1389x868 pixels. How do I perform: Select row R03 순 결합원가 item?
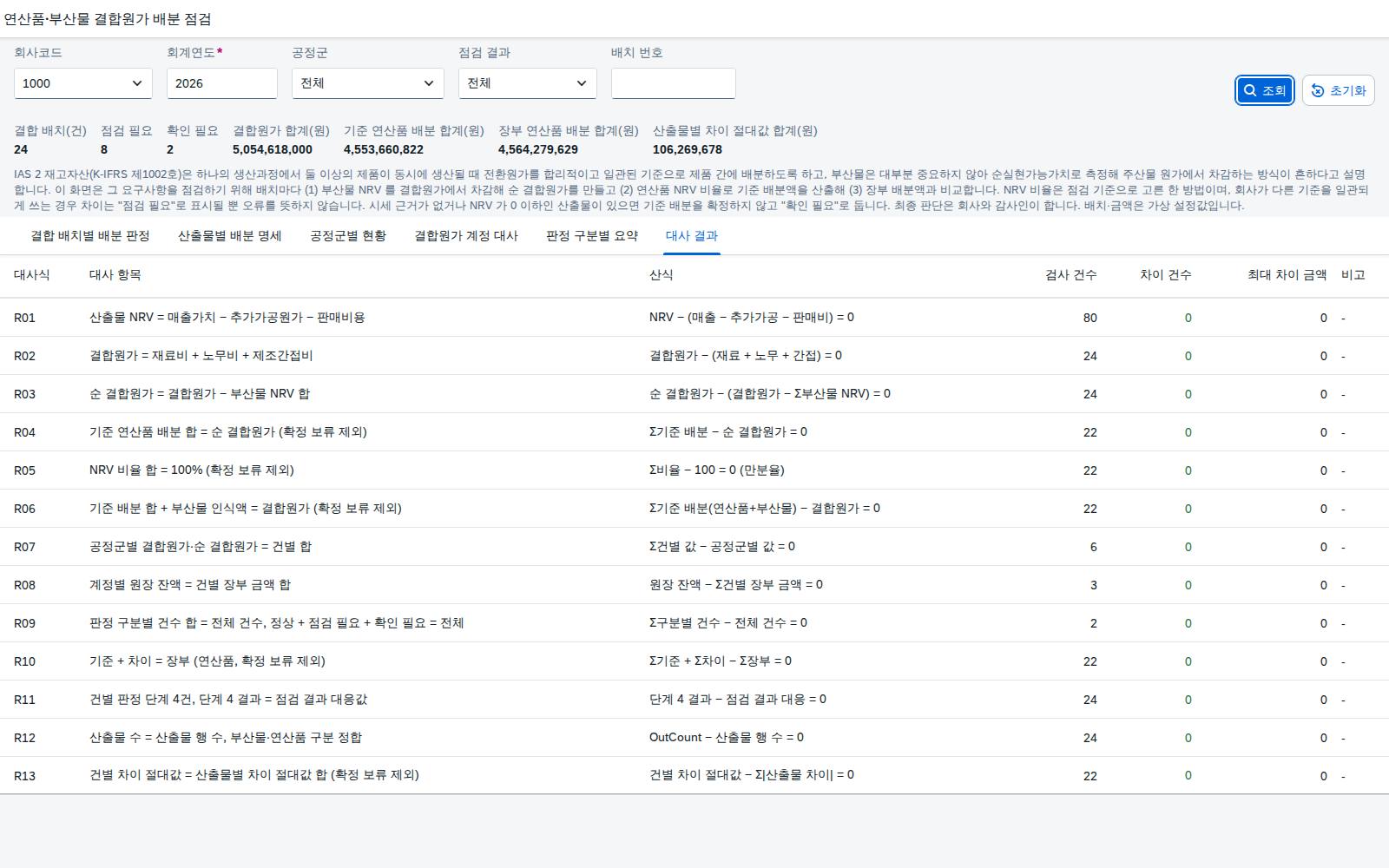pos(200,394)
